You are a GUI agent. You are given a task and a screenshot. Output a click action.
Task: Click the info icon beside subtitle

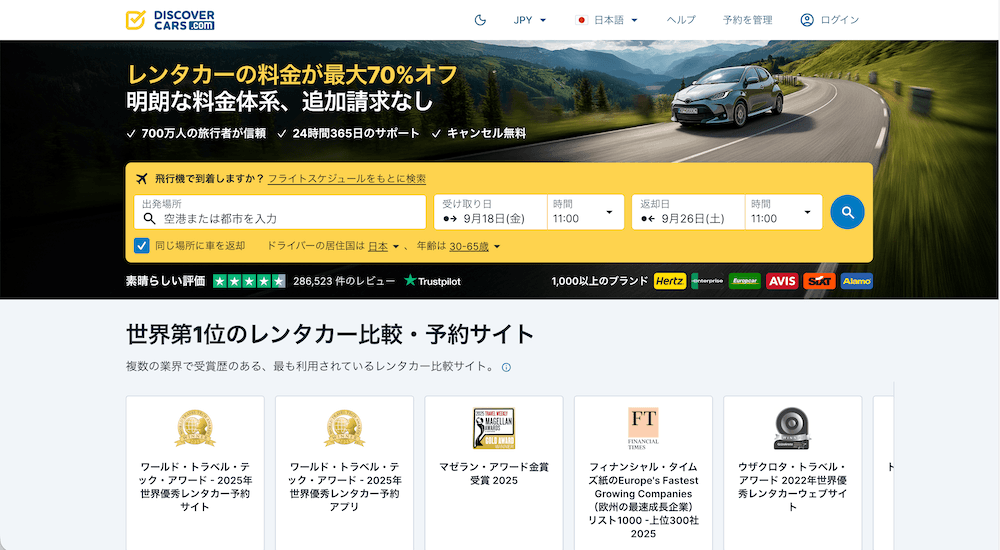click(506, 367)
